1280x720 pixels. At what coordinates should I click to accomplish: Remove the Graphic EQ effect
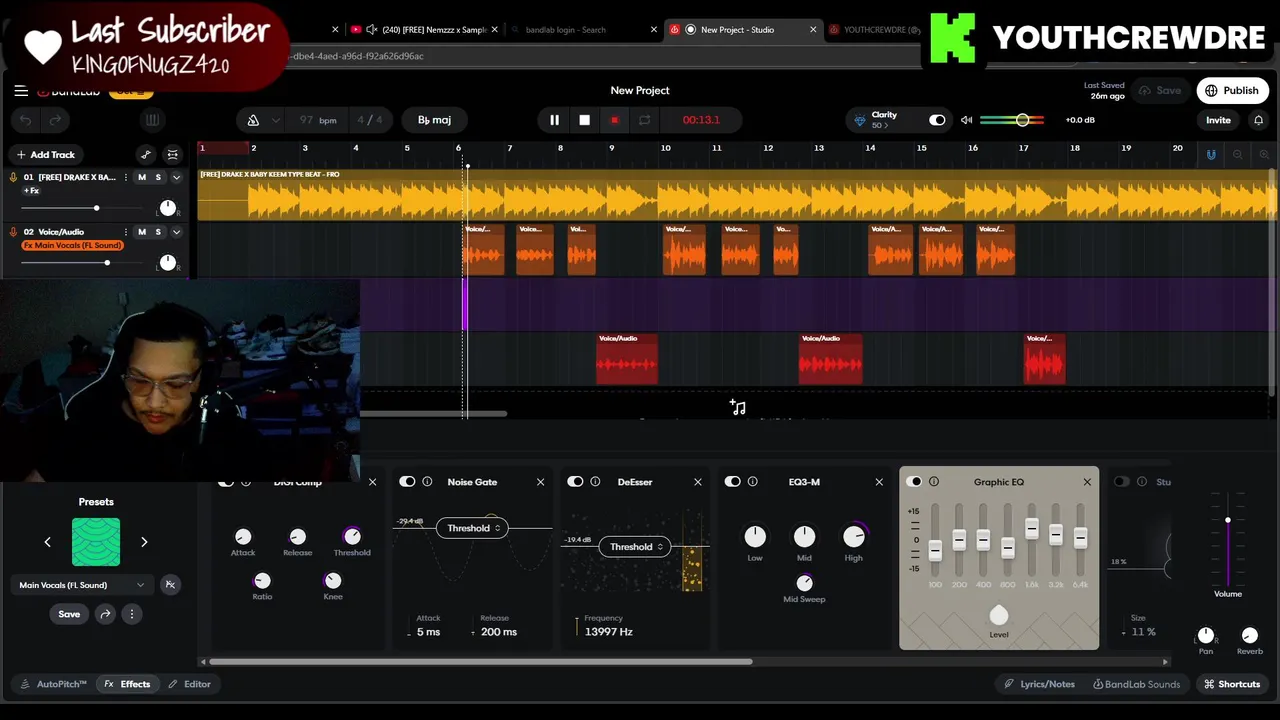point(1087,482)
